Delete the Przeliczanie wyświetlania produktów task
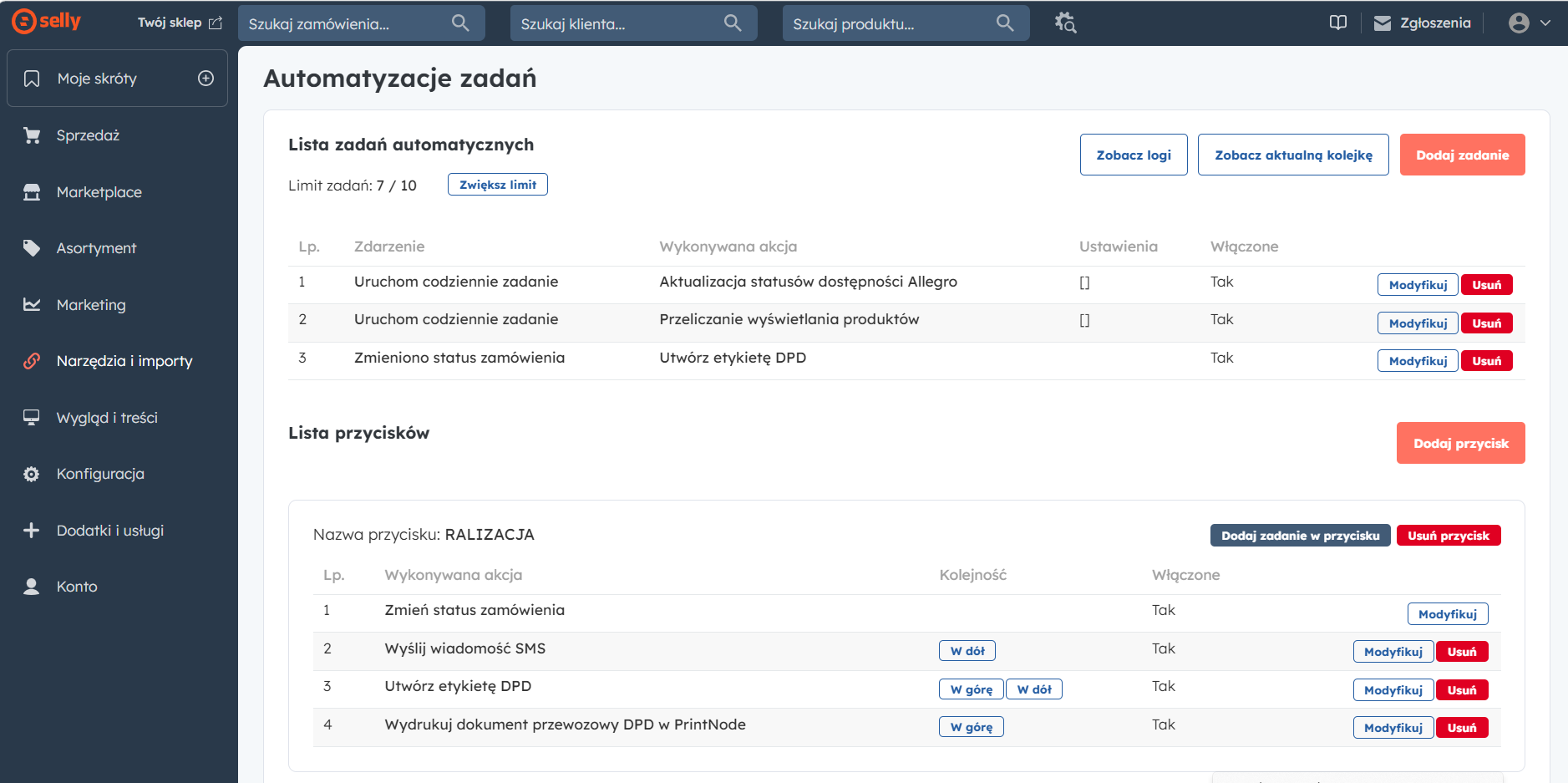The width and height of the screenshot is (1568, 783). pyautogui.click(x=1487, y=323)
